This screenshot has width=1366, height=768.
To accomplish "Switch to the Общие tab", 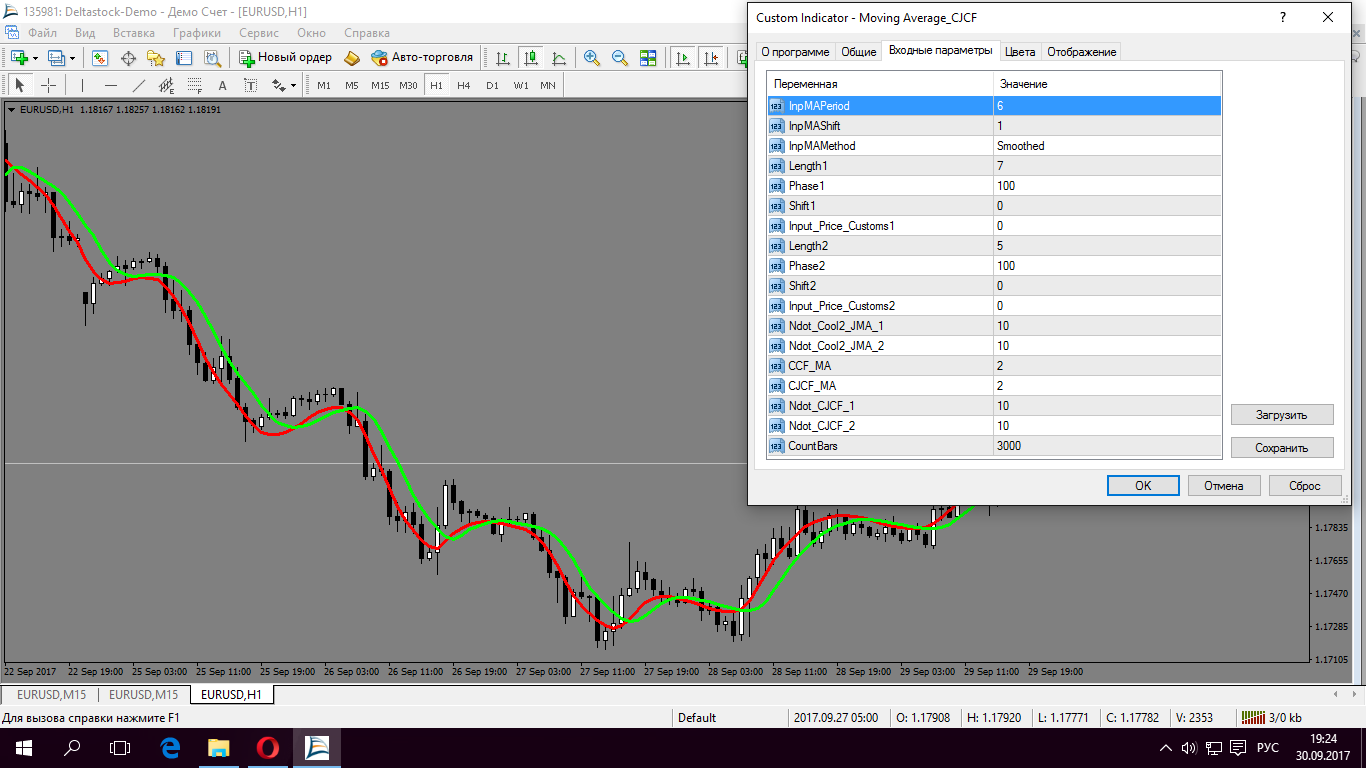I will 858,52.
